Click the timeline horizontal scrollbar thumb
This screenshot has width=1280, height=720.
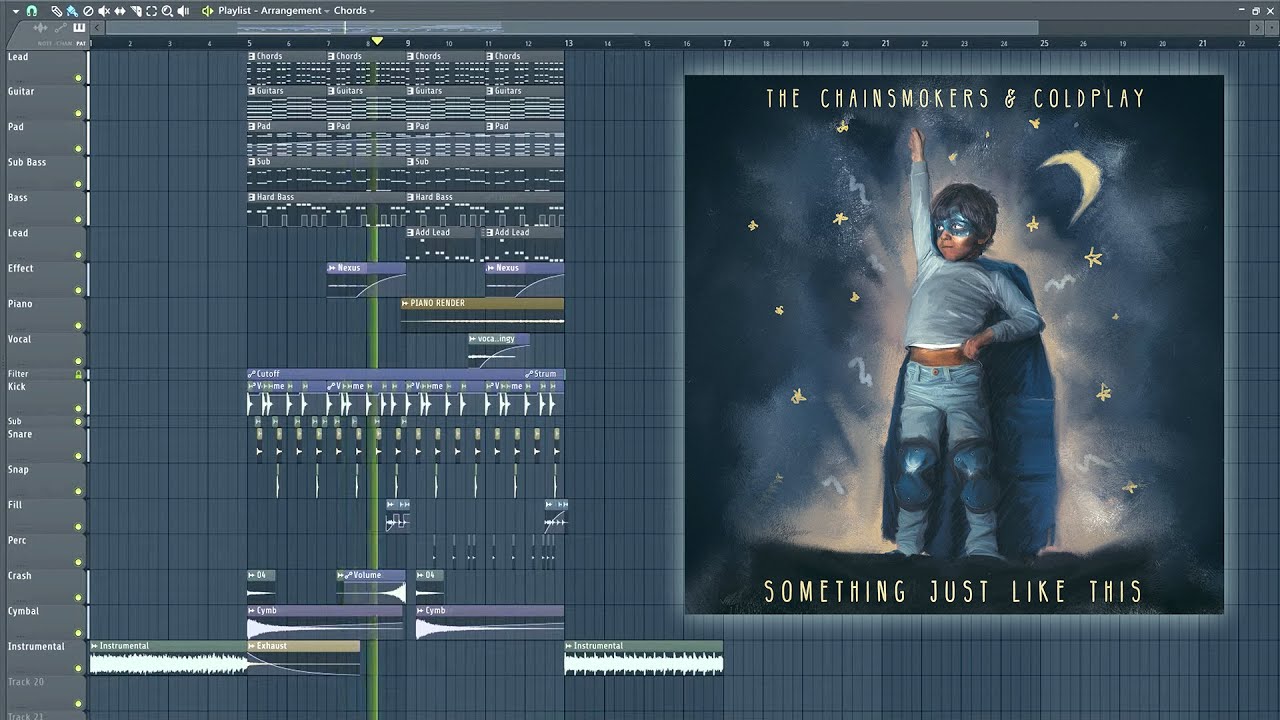pos(572,28)
